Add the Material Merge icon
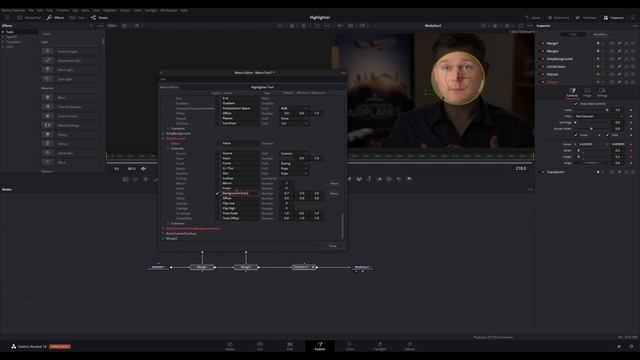This screenshot has height=360, width=640. click(47, 125)
